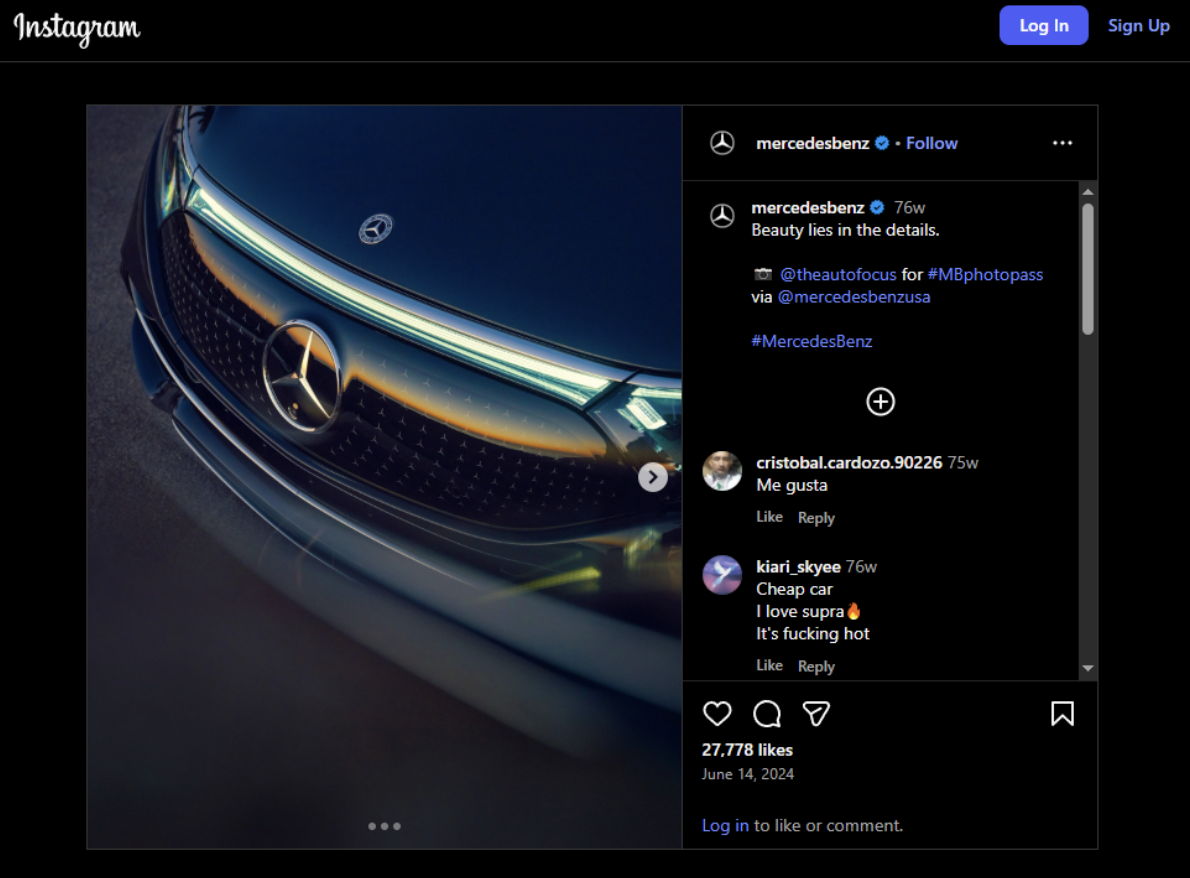The image size is (1190, 878).
Task: Like the "Me gusta" comment
Action: tap(769, 517)
